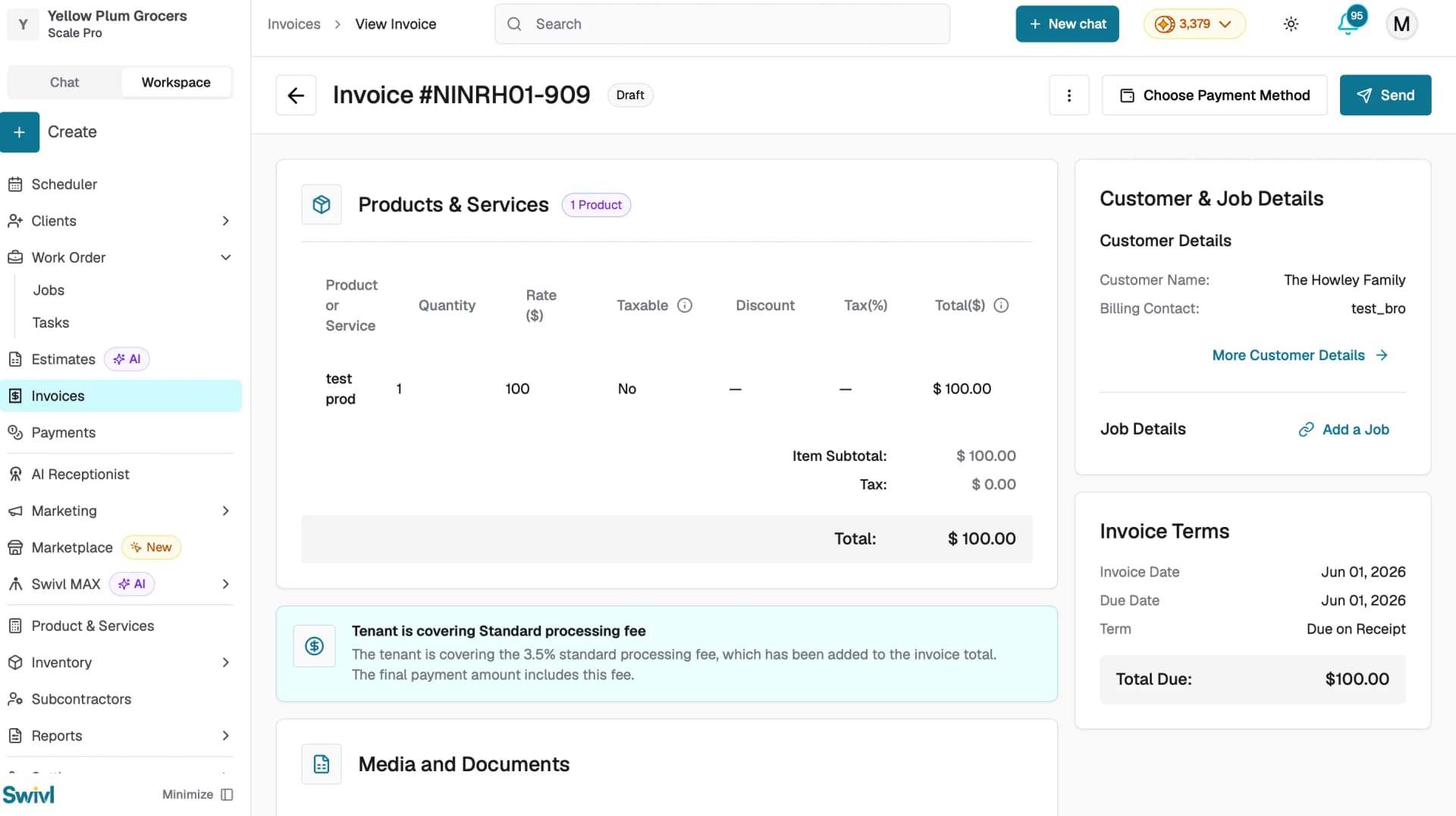Screen dimensions: 1456x816
Task: Expand the Clients submenu chevron
Action: 225,221
